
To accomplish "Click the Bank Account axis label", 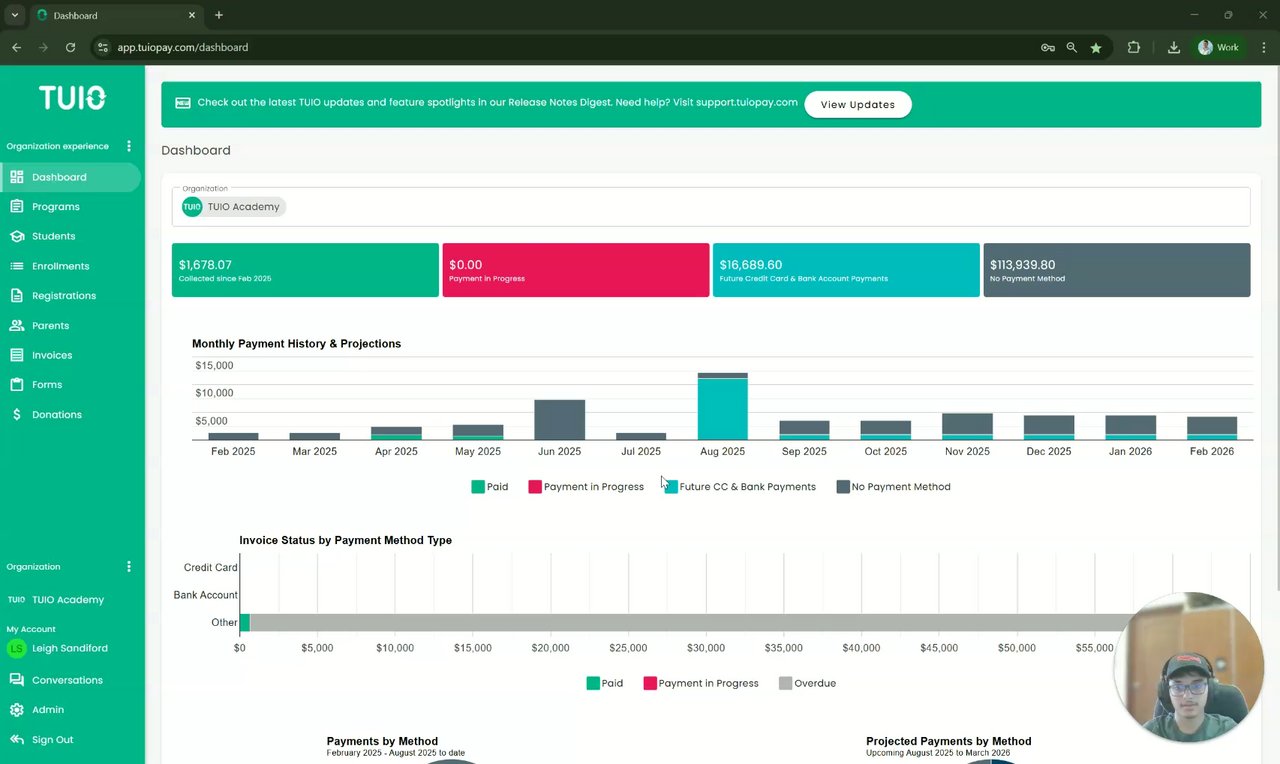I will tap(206, 595).
